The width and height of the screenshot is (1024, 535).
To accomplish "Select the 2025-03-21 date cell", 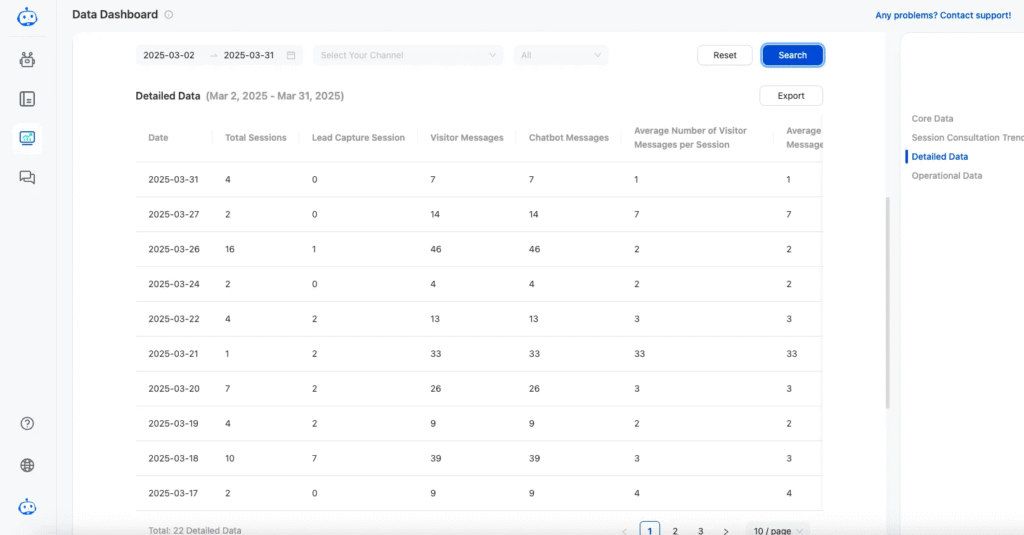I will coord(173,354).
